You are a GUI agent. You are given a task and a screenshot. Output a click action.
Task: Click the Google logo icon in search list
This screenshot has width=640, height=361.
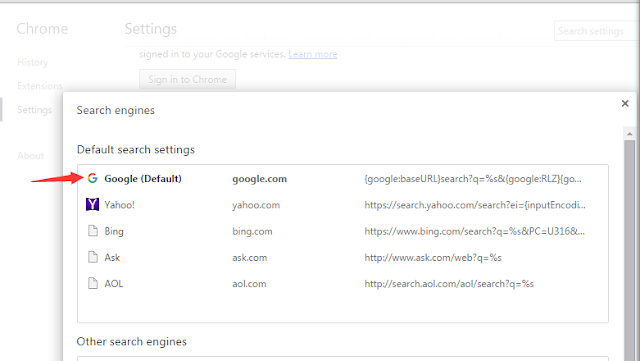tap(93, 178)
